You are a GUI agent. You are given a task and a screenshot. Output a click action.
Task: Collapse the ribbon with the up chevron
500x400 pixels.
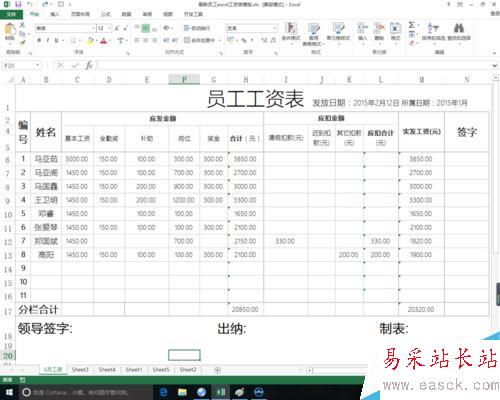pyautogui.click(x=494, y=53)
